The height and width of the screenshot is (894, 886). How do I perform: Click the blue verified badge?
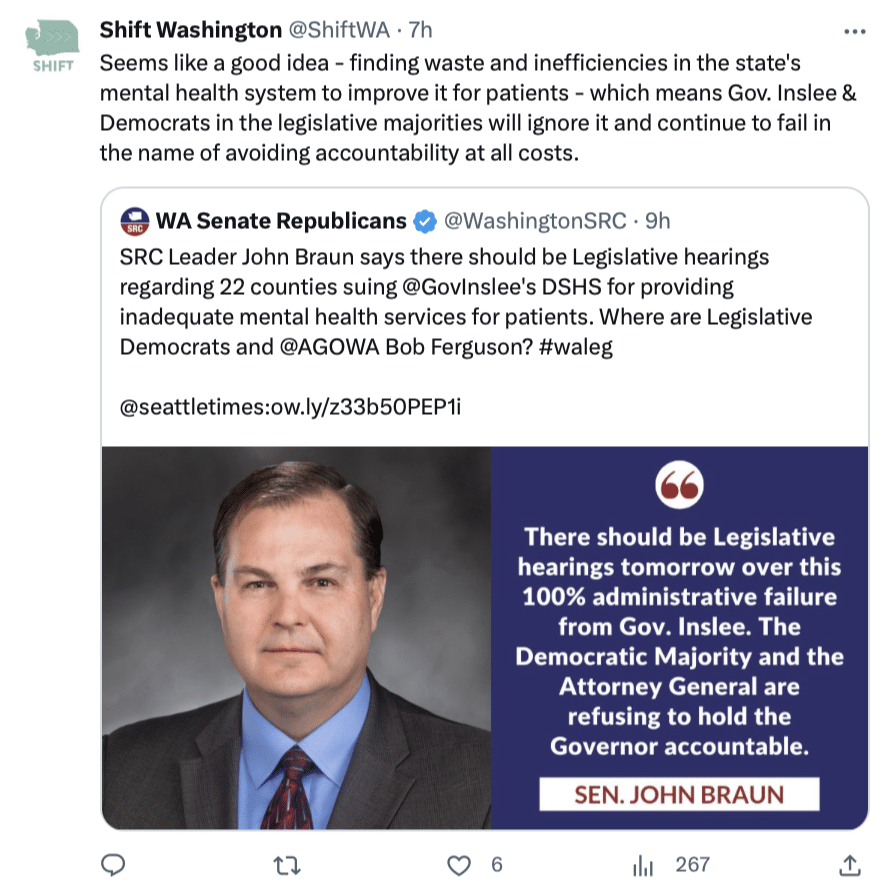tap(425, 221)
